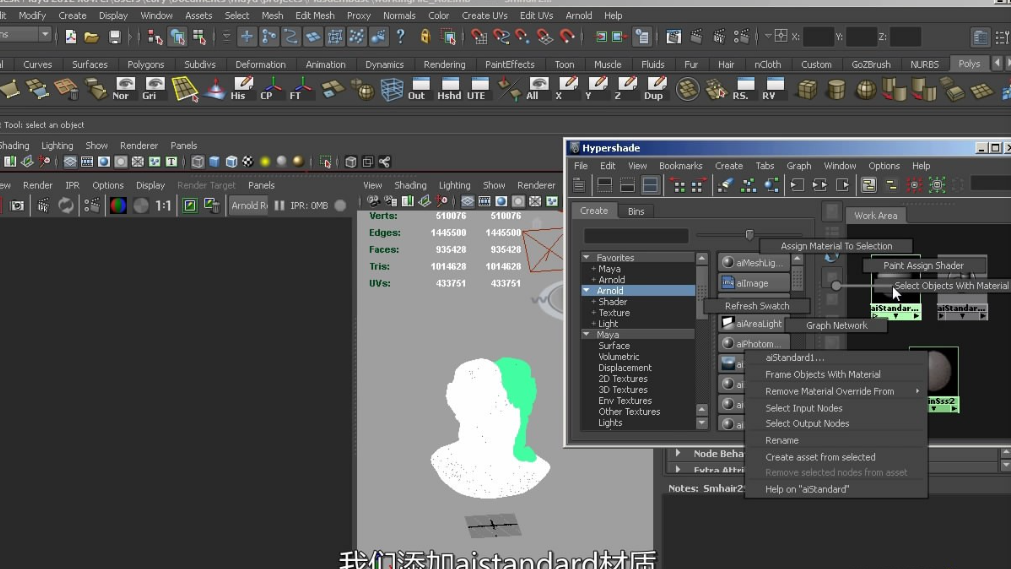Viewport: 1011px width, 569px height.
Task: Click the polygon cube shelf icon
Action: [807, 88]
